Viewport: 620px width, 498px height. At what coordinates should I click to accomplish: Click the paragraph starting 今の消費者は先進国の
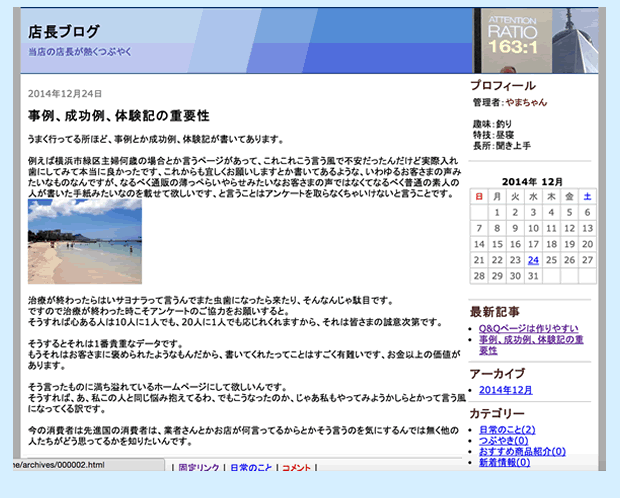tap(244, 436)
